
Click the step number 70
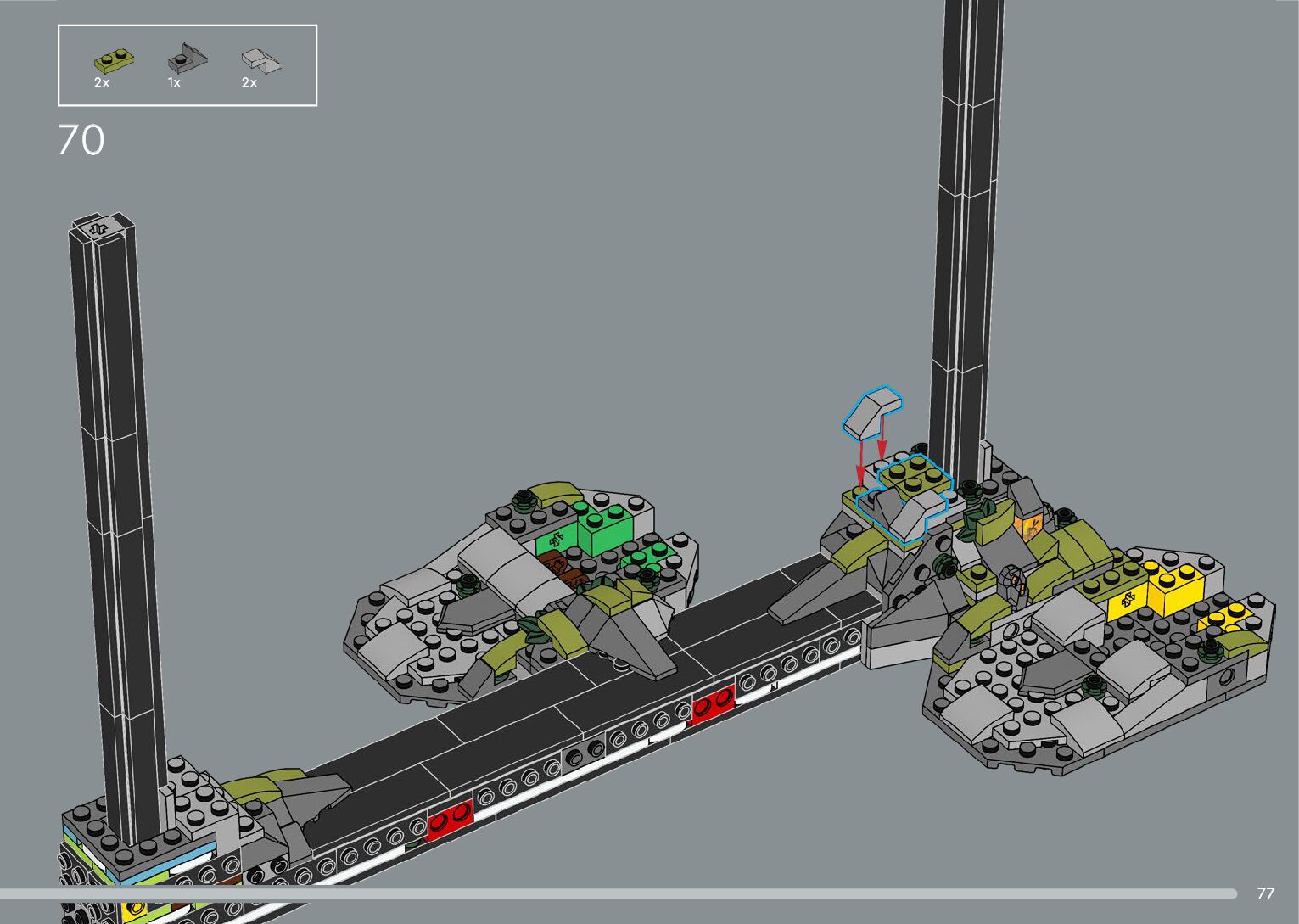tap(81, 141)
